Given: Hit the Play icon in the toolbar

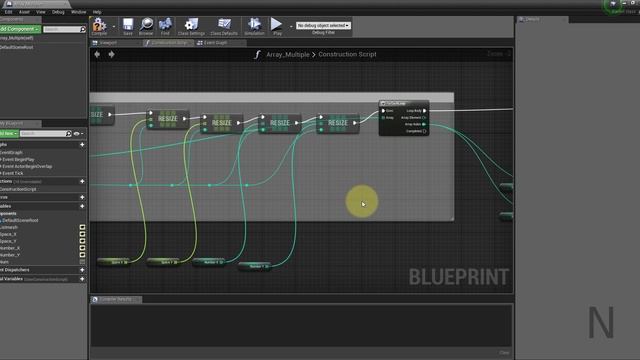Looking at the screenshot, I should 277,24.
